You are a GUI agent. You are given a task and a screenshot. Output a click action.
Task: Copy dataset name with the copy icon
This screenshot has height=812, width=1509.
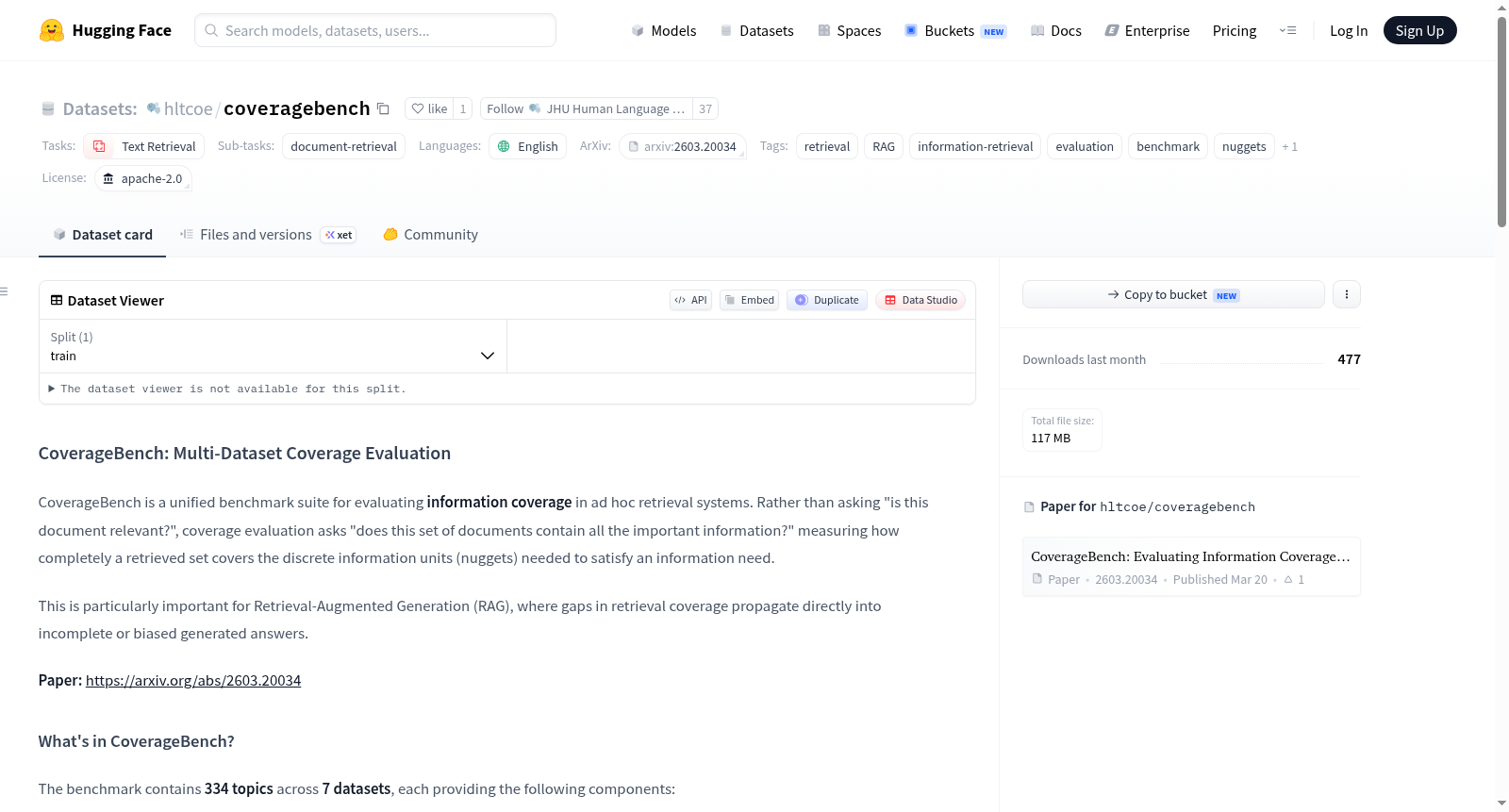click(383, 108)
